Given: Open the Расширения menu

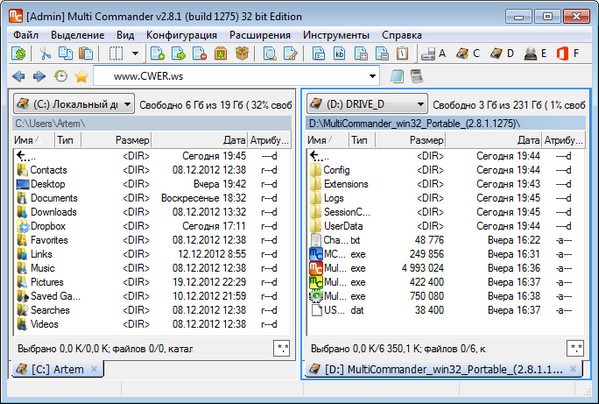Looking at the screenshot, I should click(260, 35).
